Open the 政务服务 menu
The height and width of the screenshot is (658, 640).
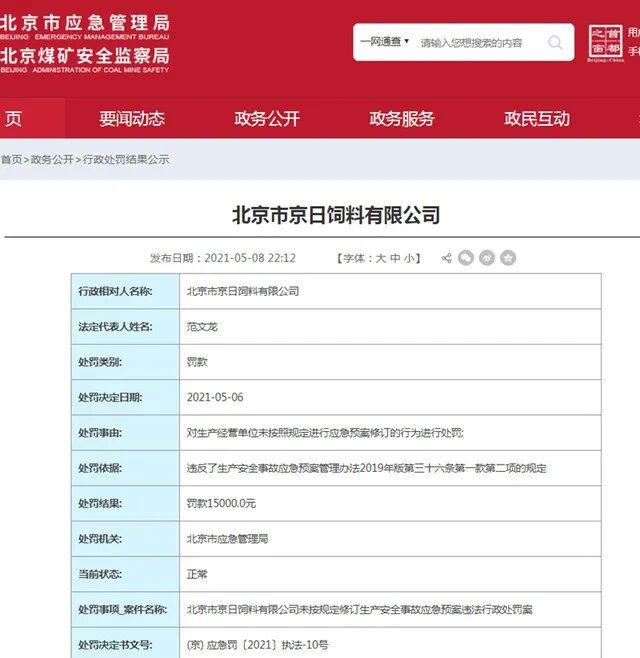402,119
